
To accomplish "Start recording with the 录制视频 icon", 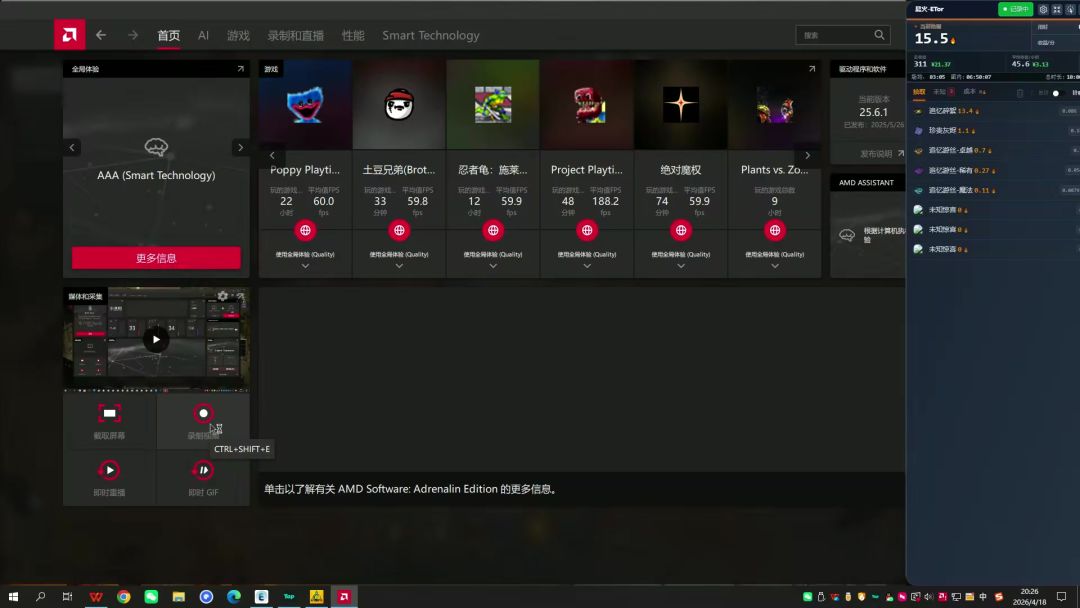I will coord(203,414).
